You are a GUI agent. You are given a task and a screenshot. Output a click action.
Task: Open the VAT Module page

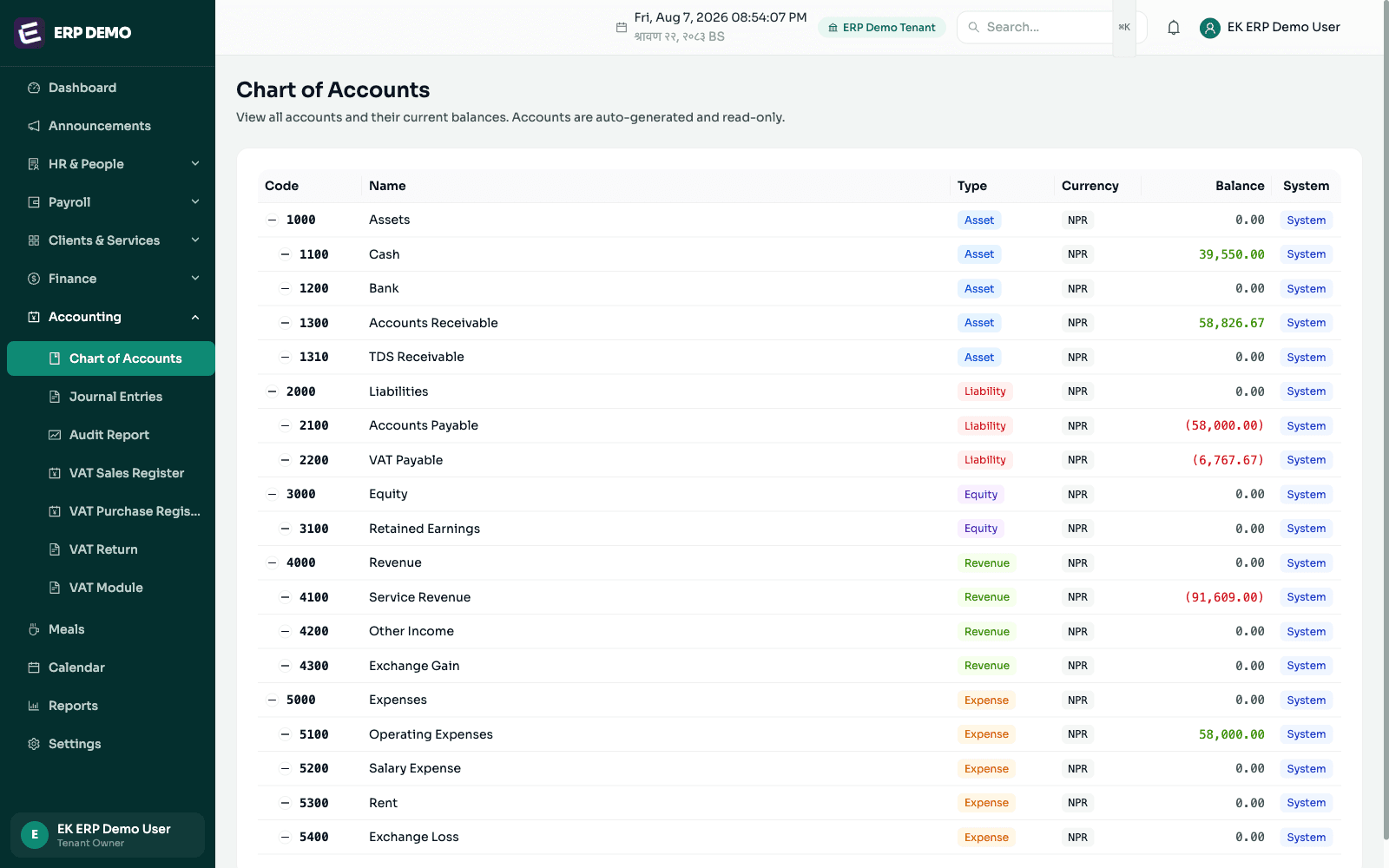click(x=111, y=588)
